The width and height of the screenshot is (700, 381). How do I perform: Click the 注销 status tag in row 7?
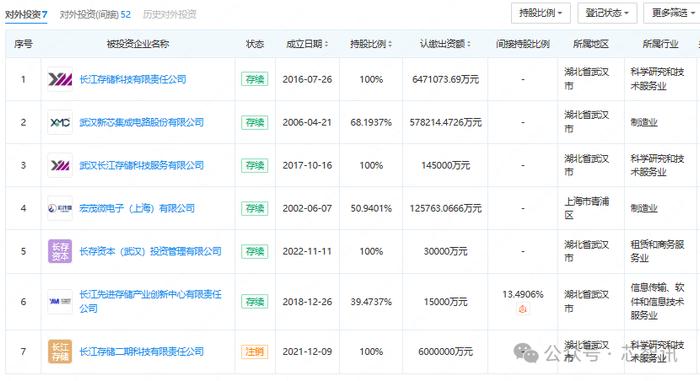(254, 352)
